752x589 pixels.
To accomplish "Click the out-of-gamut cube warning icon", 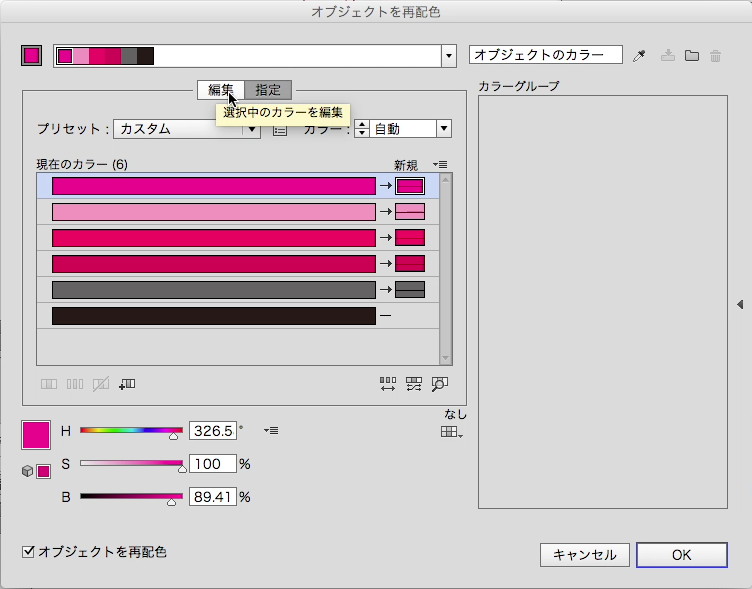I will click(x=27, y=471).
